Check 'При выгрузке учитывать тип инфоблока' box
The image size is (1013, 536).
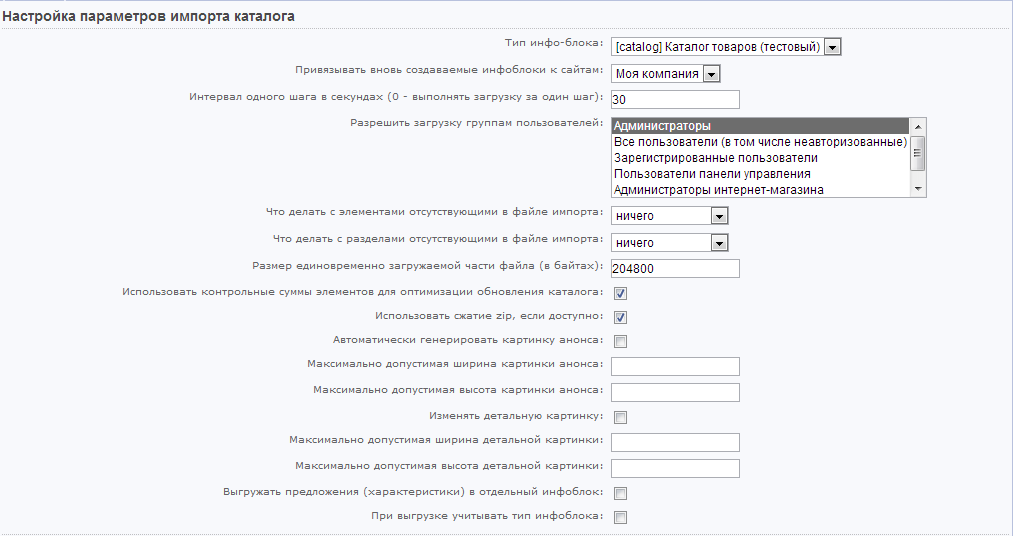pyautogui.click(x=620, y=517)
